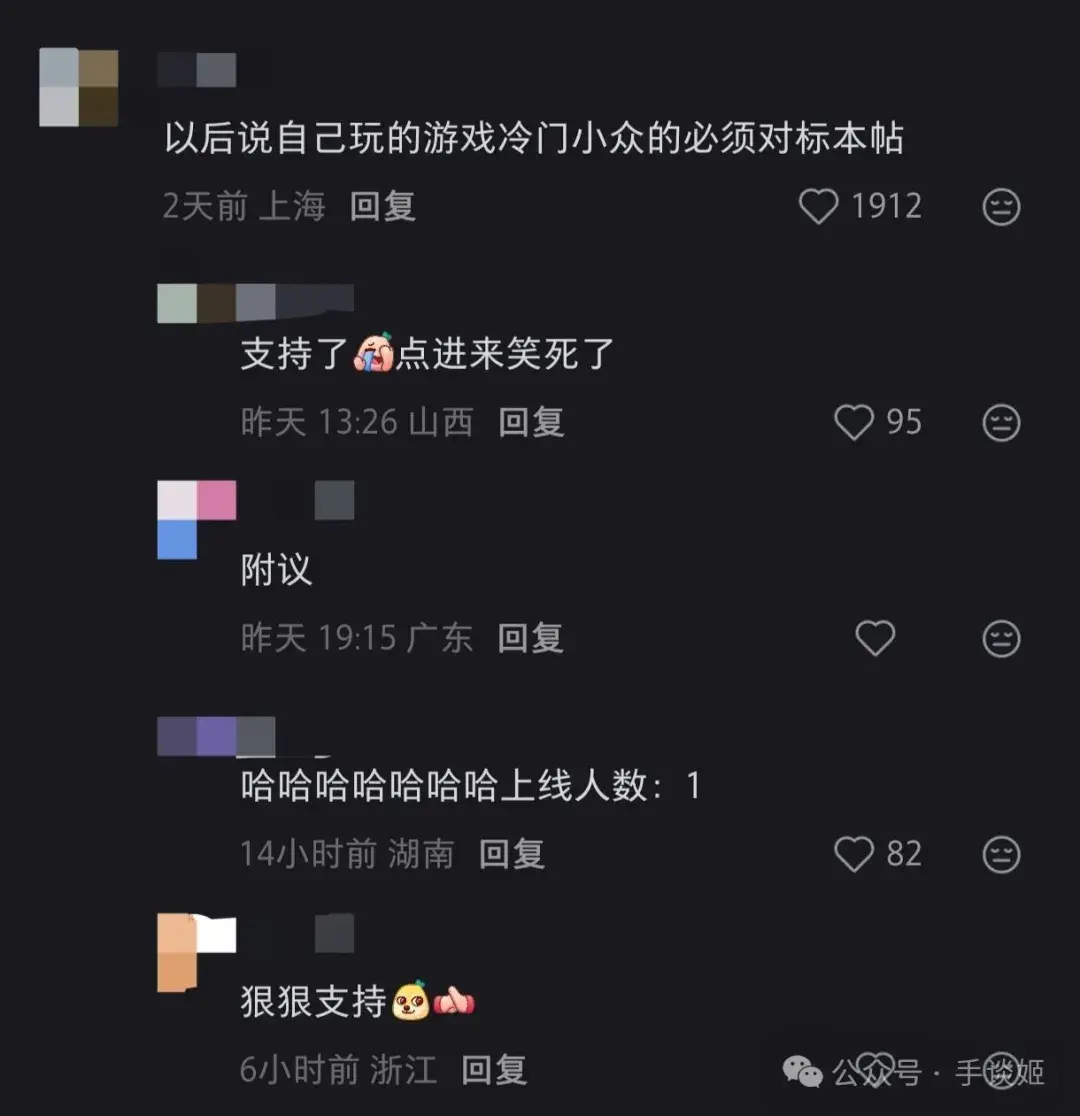Open username above 哈哈哈 上线人数 comment
The image size is (1080, 1116).
pos(216,736)
